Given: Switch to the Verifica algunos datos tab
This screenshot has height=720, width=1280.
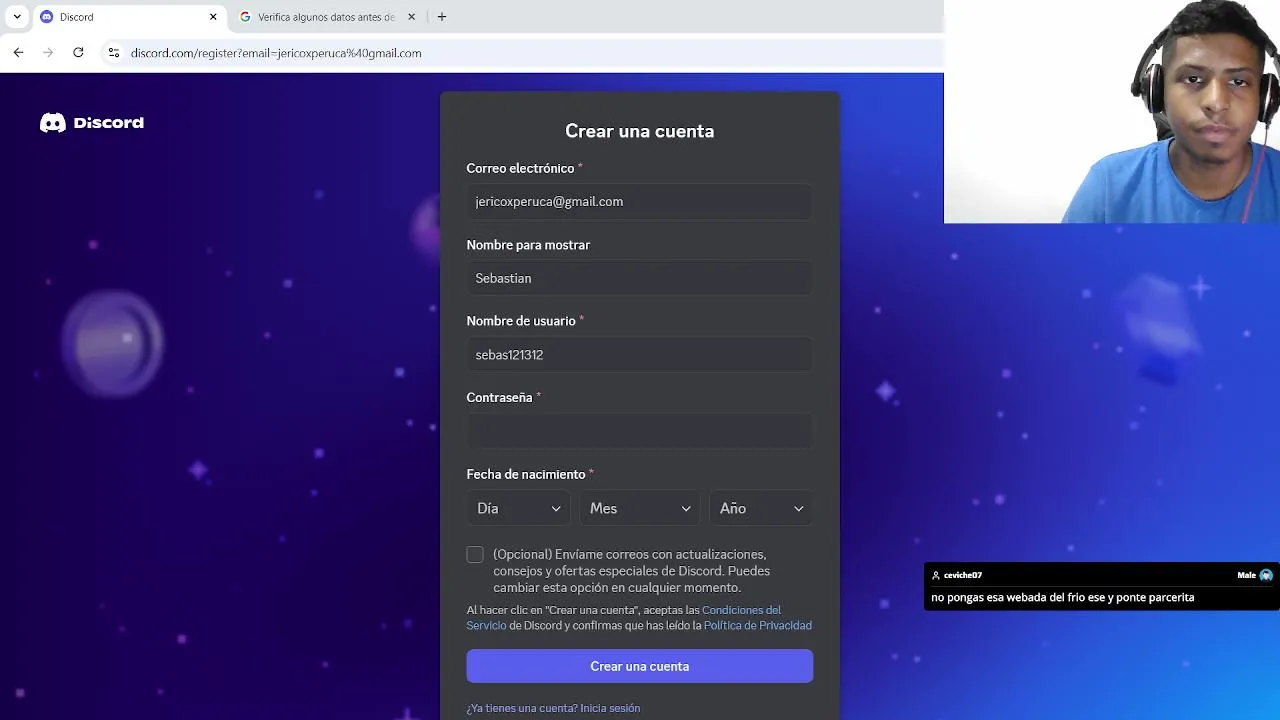Looking at the screenshot, I should tap(326, 17).
